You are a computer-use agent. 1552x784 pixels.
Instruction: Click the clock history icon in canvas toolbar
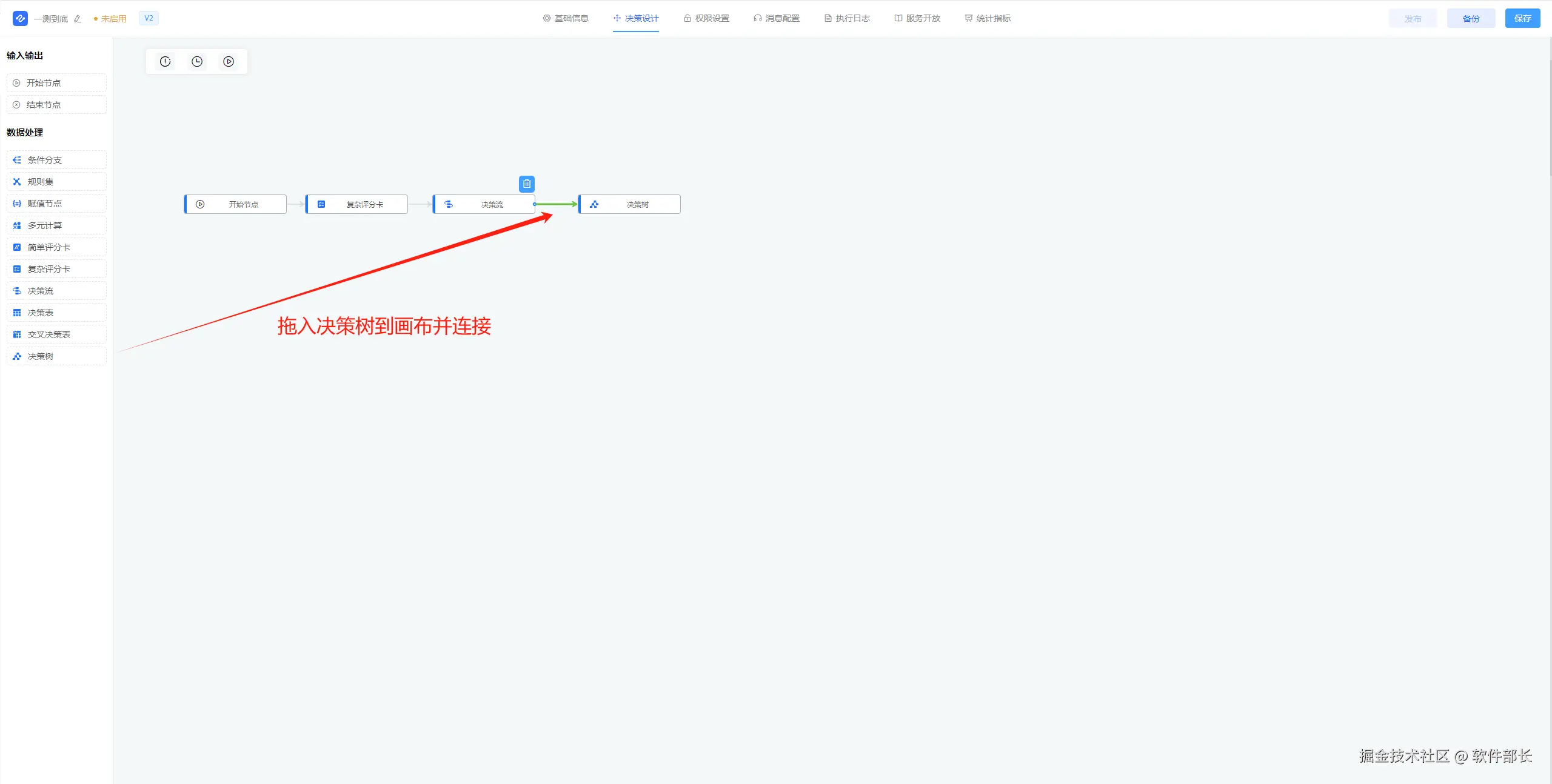(x=197, y=61)
